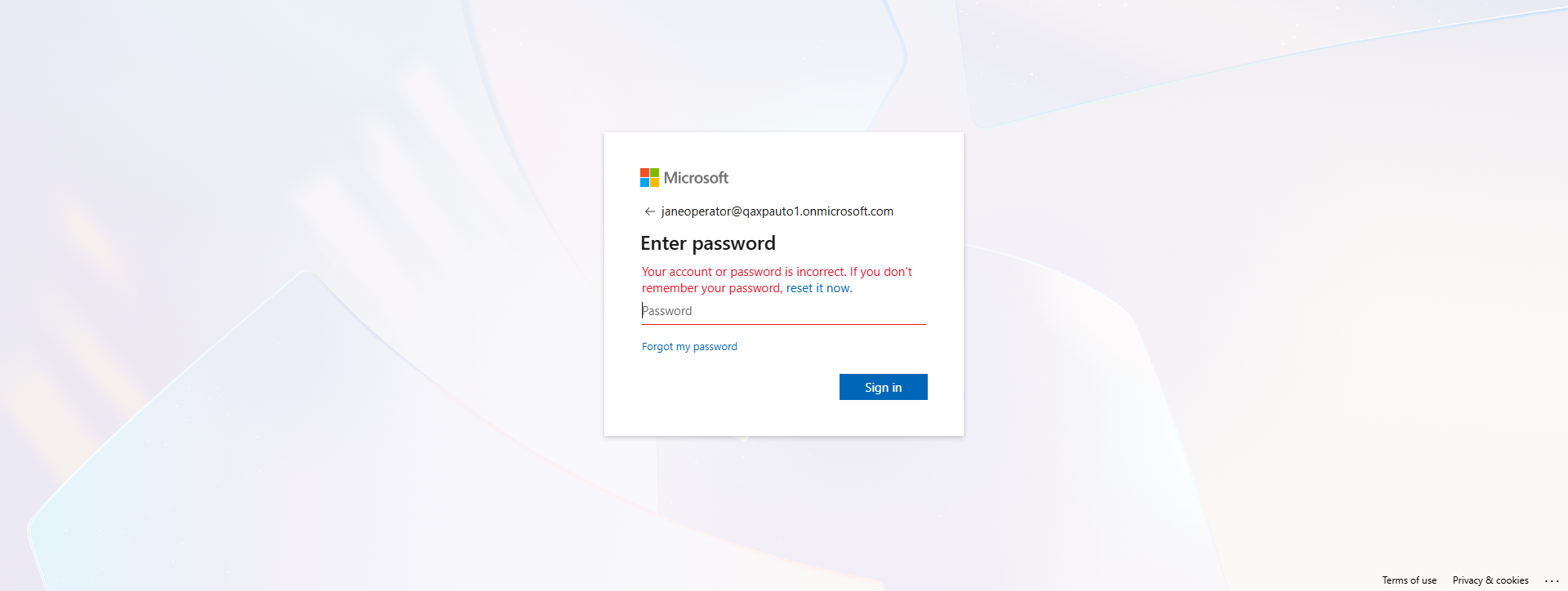Click the blue square of Microsoft logo

coord(644,182)
